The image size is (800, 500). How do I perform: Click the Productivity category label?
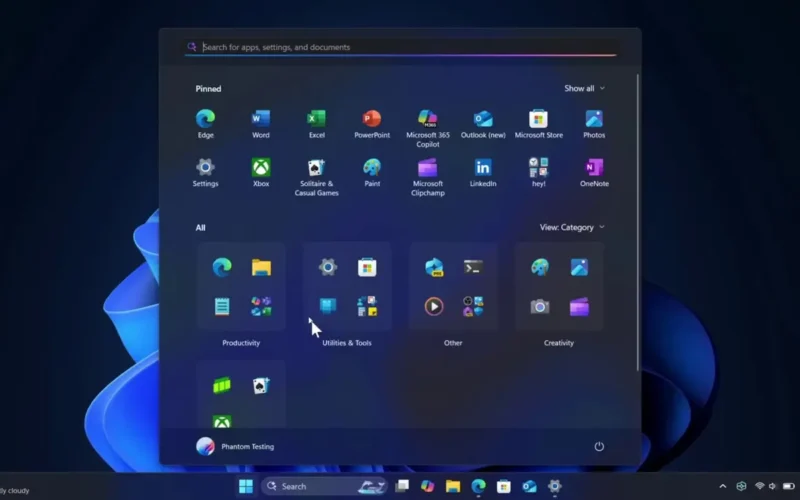[x=241, y=343]
